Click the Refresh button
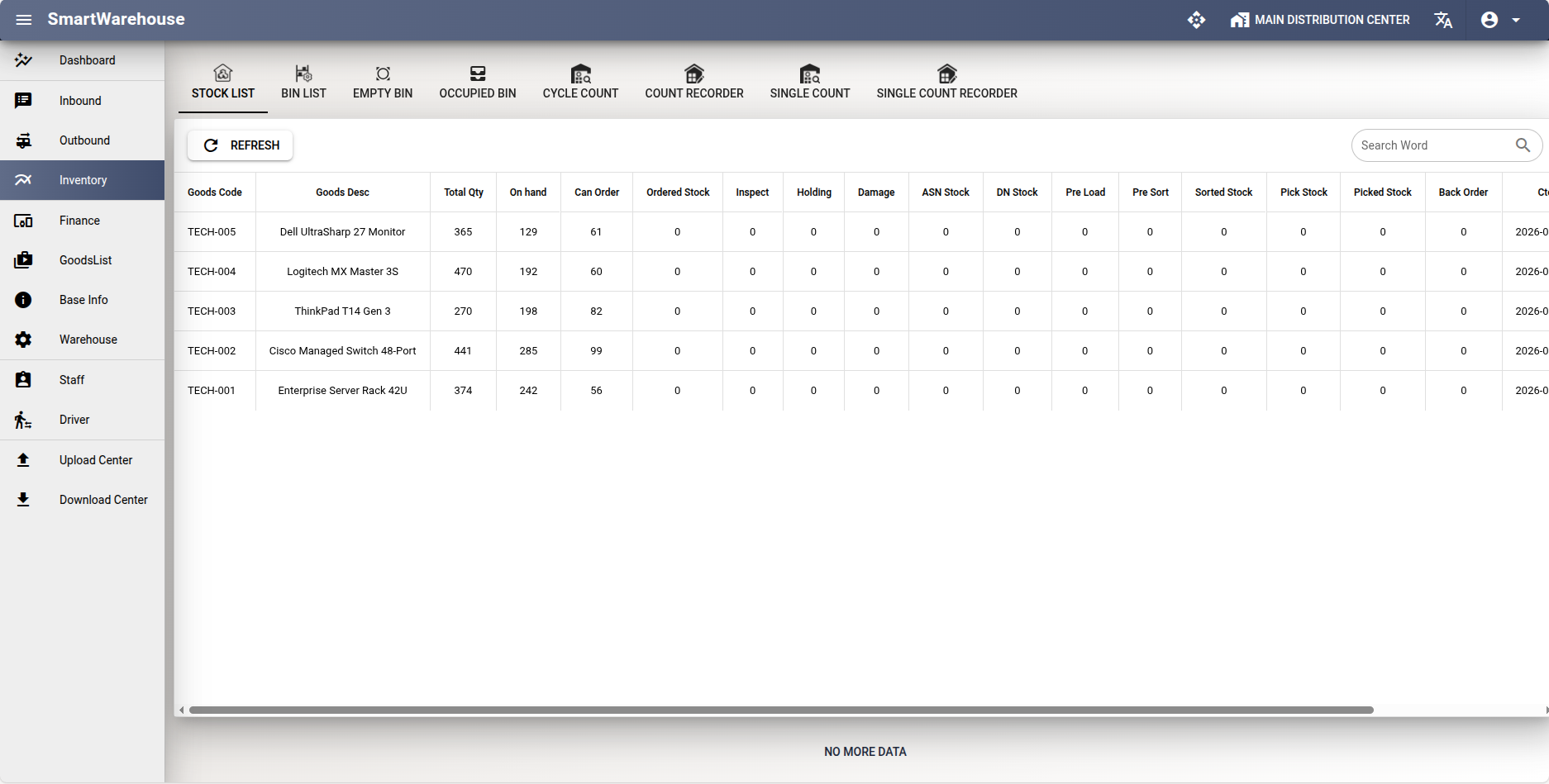The width and height of the screenshot is (1549, 784). [240, 145]
